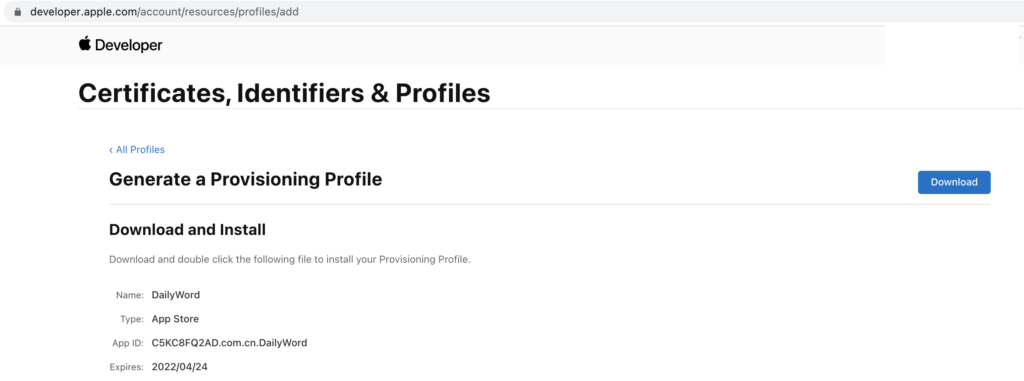This screenshot has width=1024, height=381.
Task: Click the Certificates, Identifiers & Profiles heading
Action: 284,93
